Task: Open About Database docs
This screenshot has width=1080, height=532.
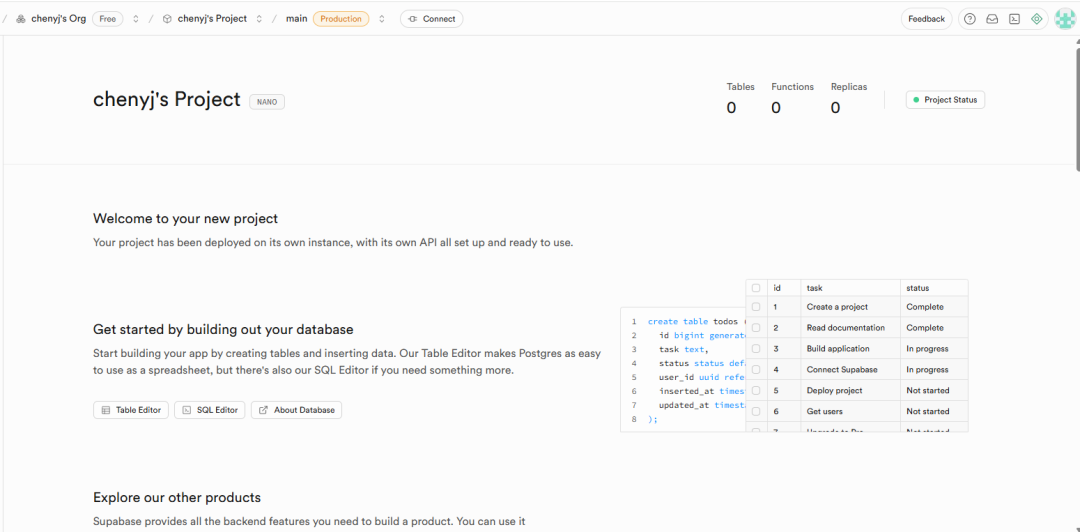Action: [296, 410]
